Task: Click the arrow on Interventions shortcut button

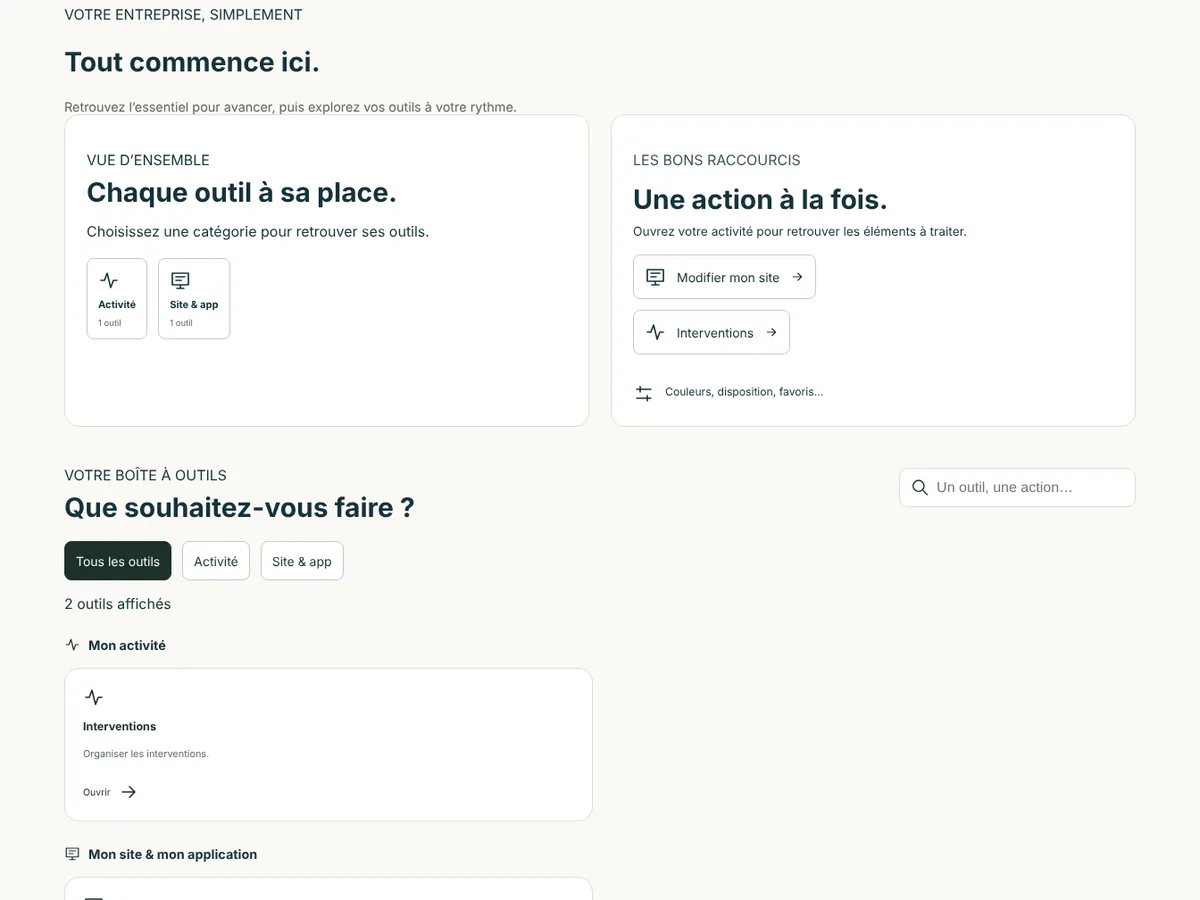Action: (x=771, y=332)
